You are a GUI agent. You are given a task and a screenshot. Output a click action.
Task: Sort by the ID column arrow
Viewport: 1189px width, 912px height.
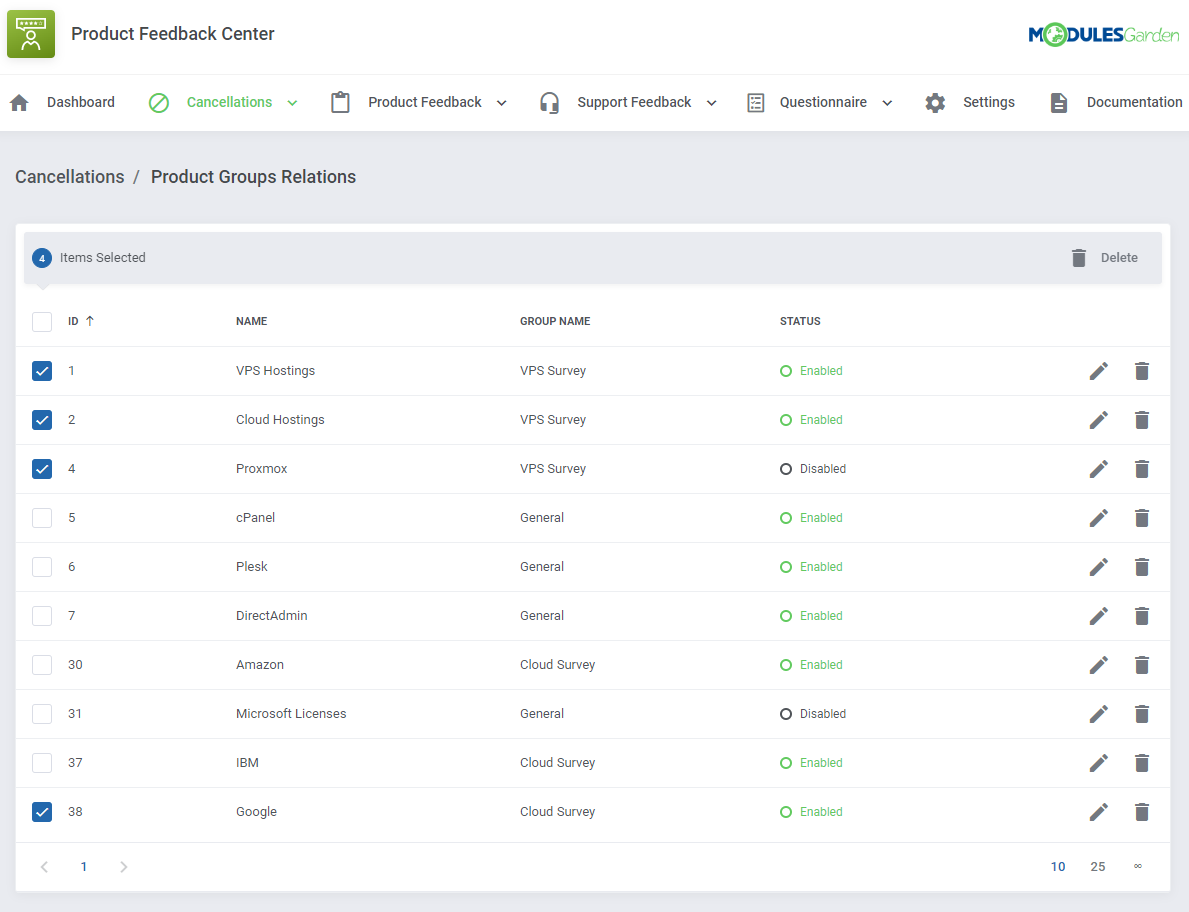(89, 321)
